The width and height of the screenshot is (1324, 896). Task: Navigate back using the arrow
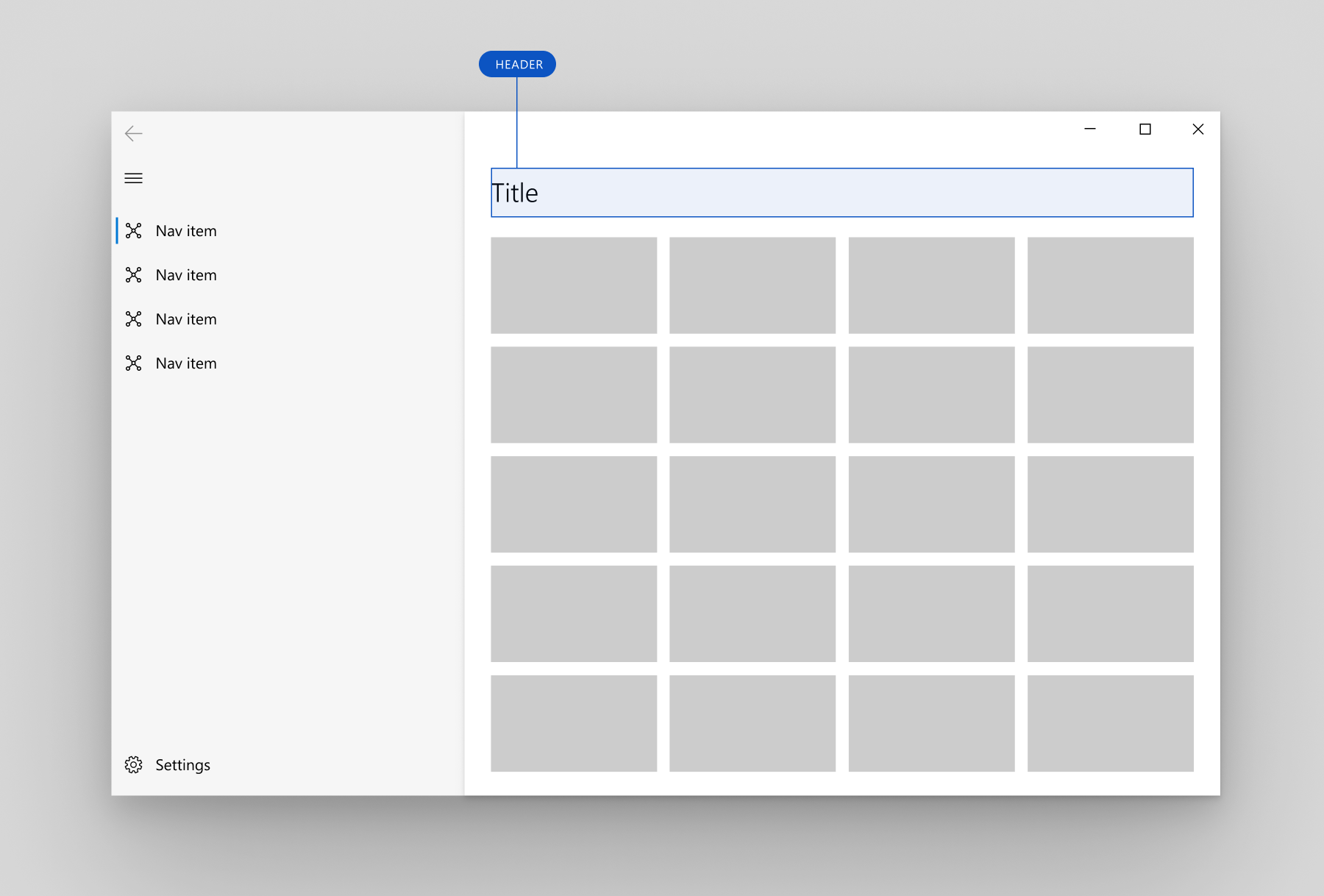133,133
